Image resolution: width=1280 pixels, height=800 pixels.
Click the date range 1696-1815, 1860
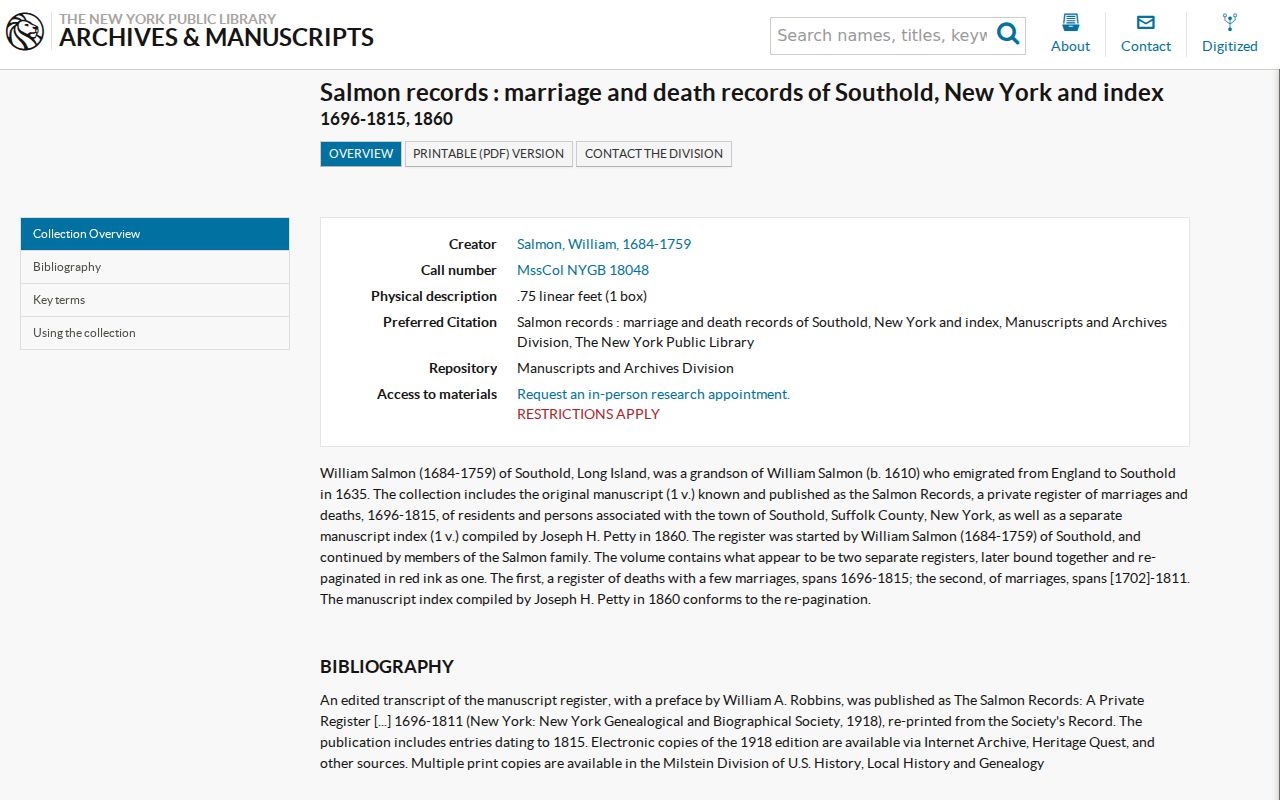[386, 119]
